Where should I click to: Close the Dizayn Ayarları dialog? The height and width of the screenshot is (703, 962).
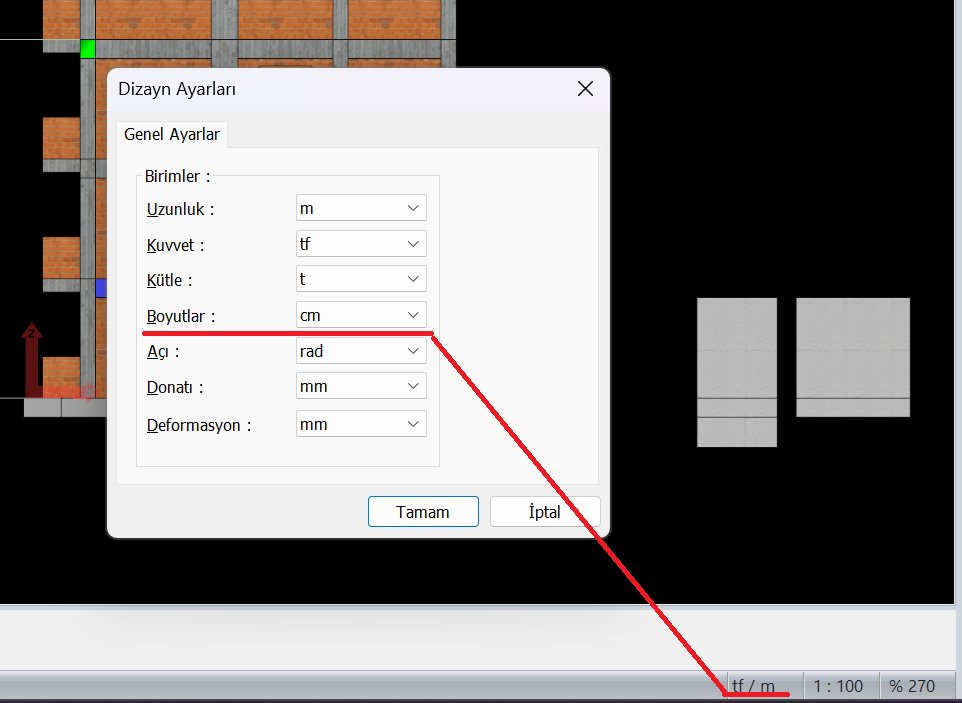pos(586,89)
